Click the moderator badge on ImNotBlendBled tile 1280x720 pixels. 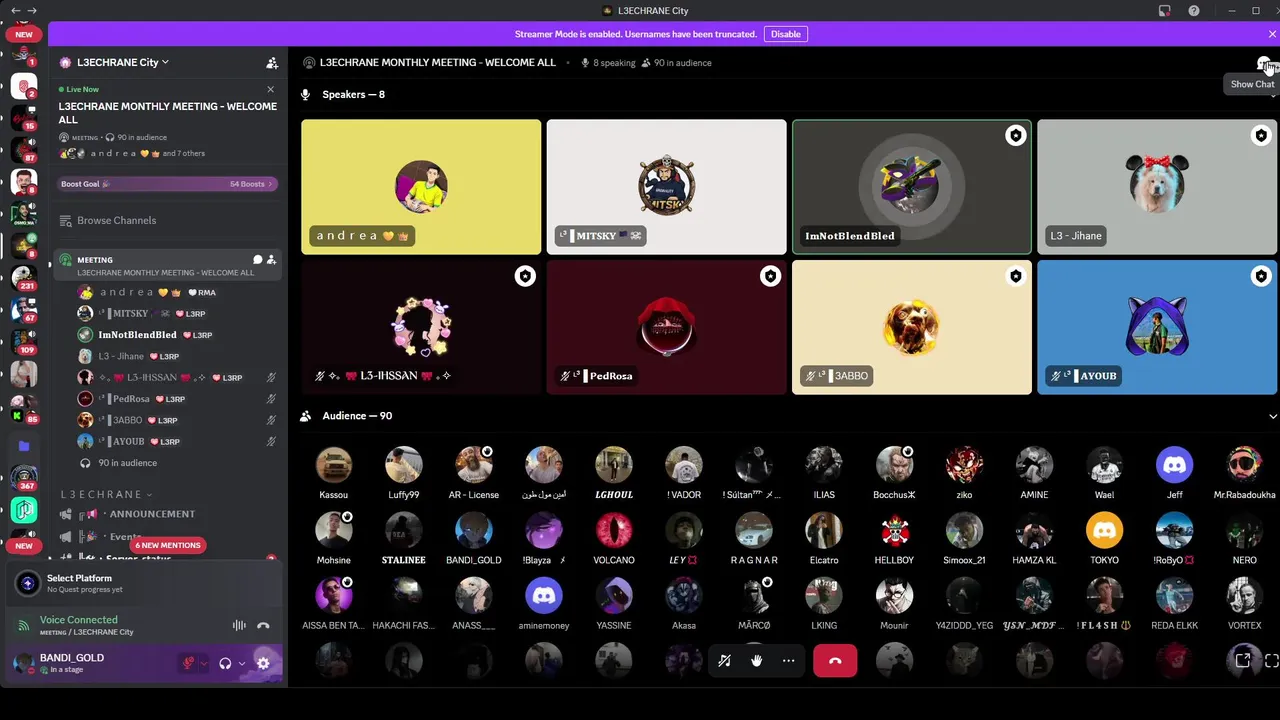click(x=1015, y=136)
